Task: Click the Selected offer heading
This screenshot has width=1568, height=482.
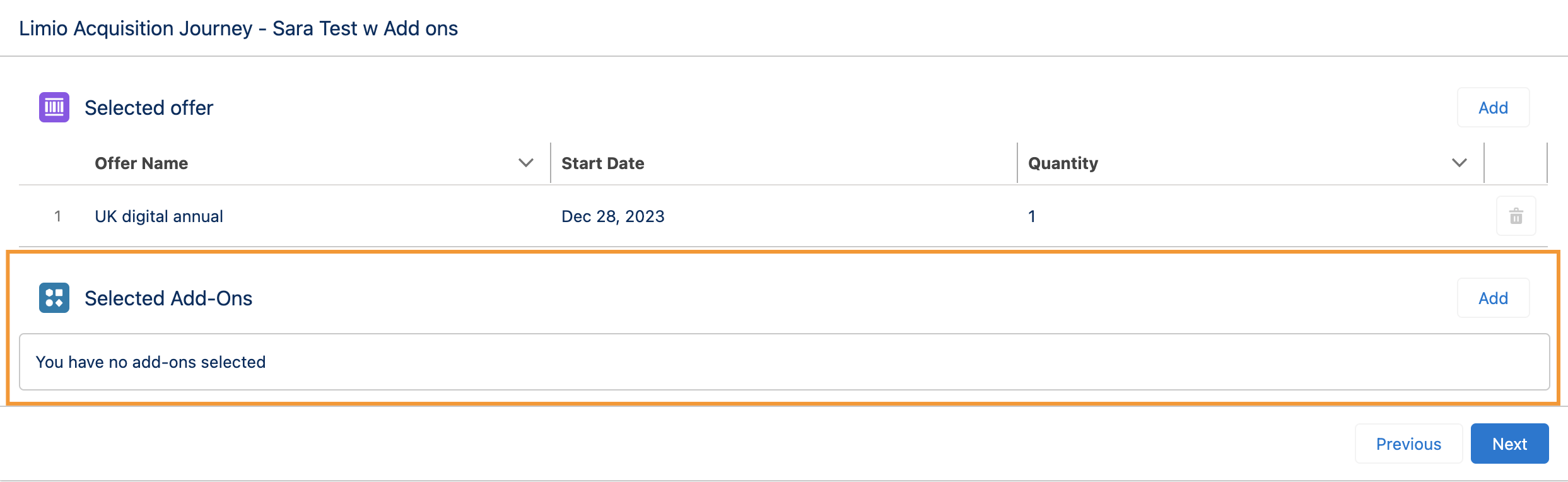Action: point(149,108)
